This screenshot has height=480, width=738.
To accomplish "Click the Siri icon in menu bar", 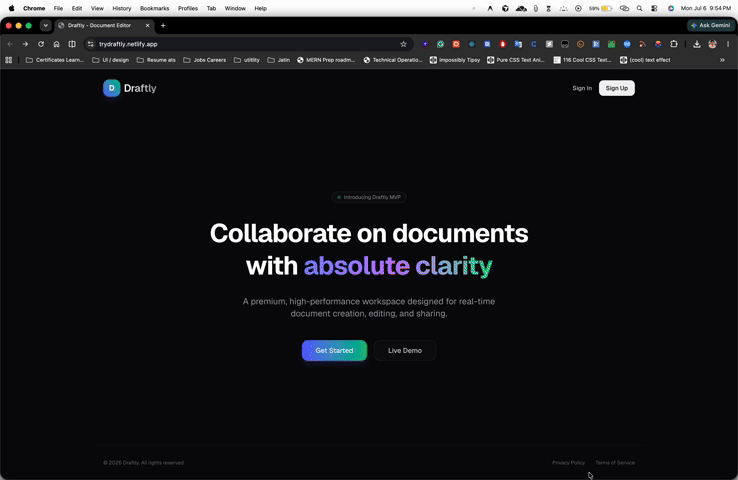I will pos(671,8).
